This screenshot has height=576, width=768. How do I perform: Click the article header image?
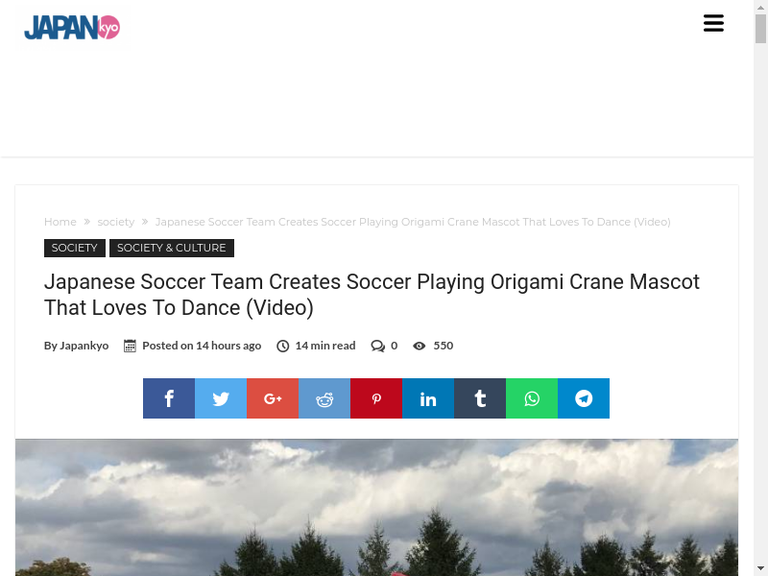tap(377, 507)
